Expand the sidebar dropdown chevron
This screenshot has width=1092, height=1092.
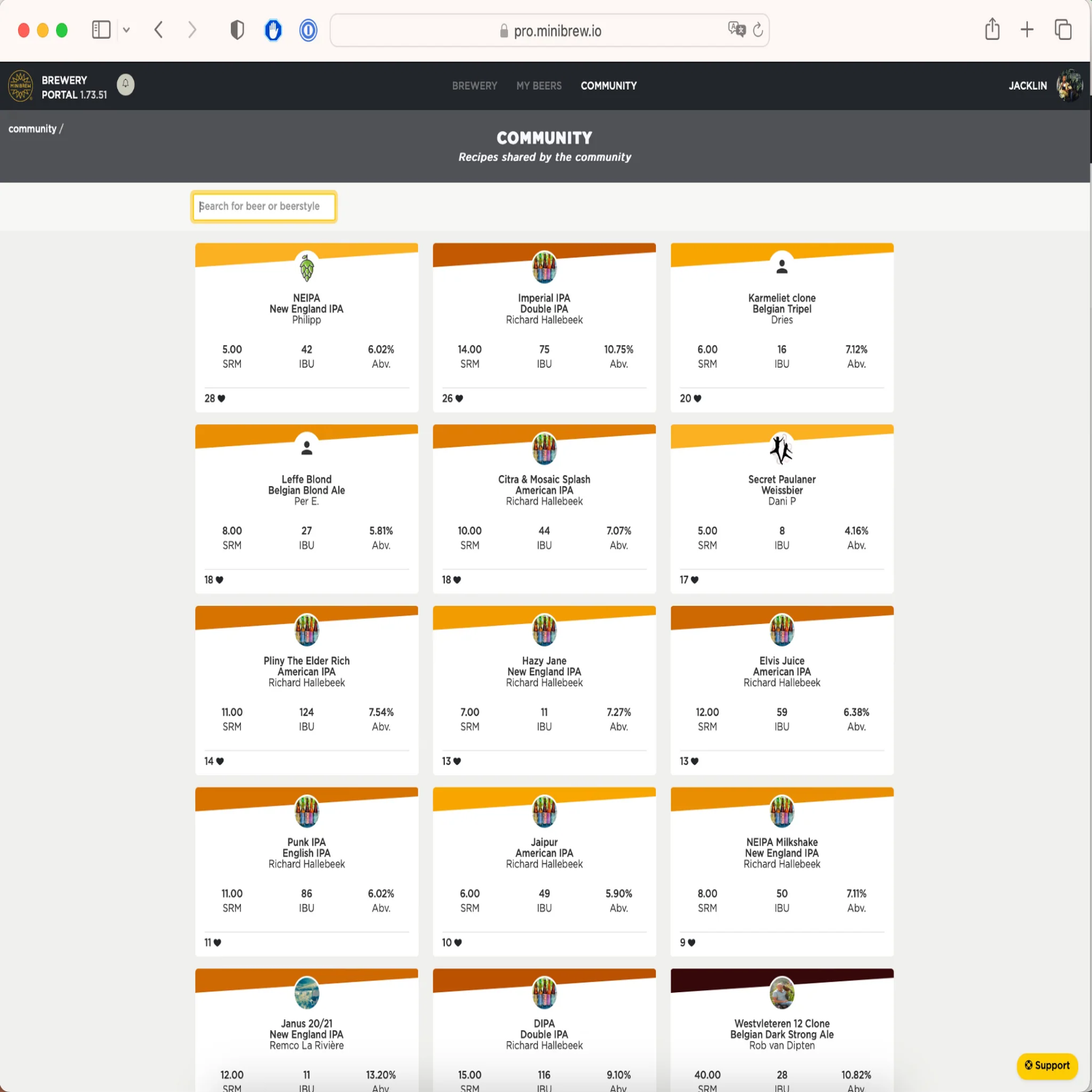(126, 30)
